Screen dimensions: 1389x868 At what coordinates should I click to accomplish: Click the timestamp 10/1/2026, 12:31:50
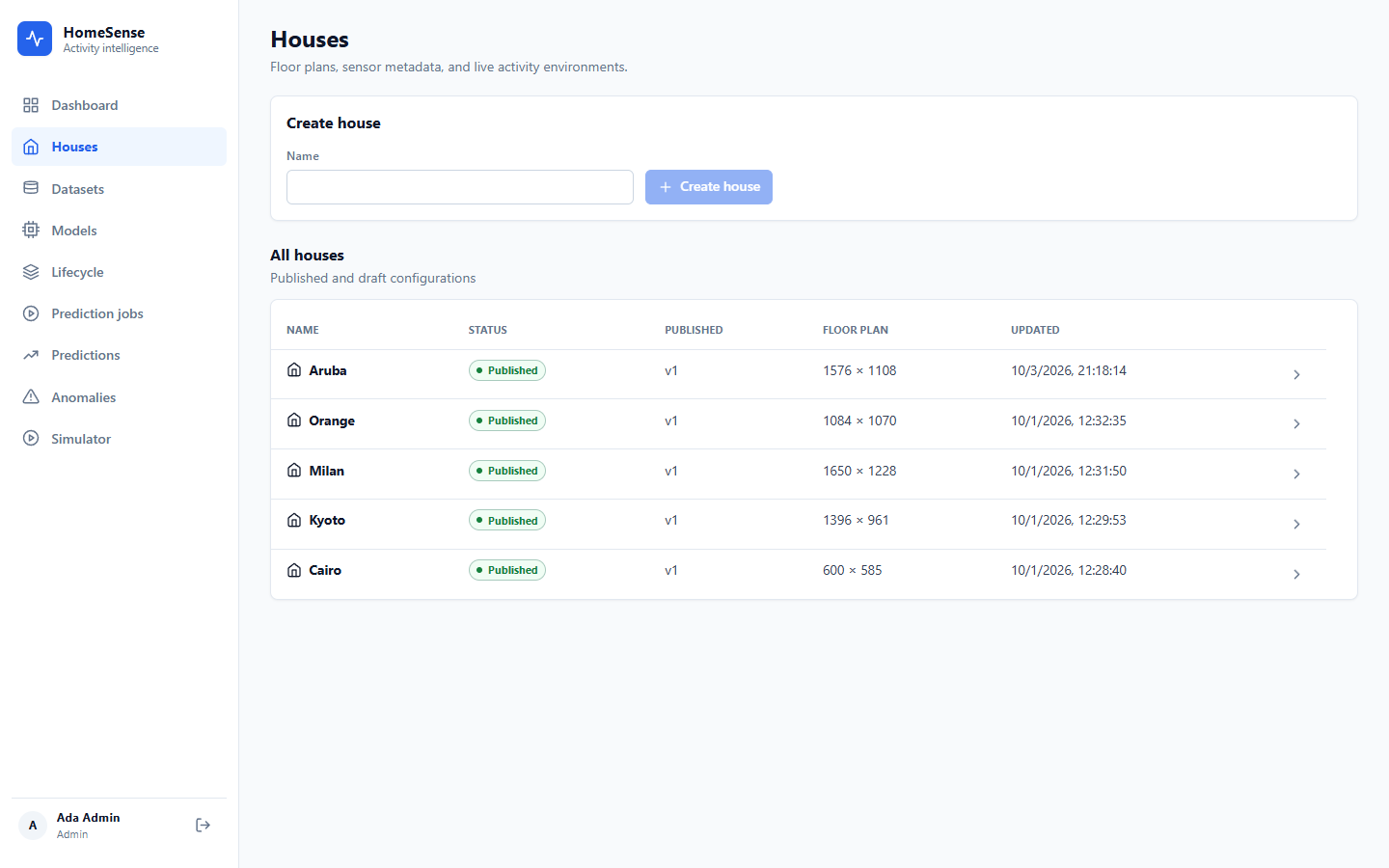1069,471
